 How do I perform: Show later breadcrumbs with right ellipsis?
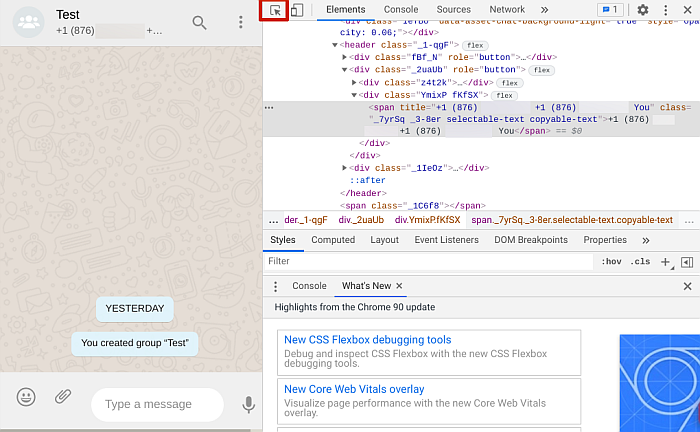tap(689, 220)
